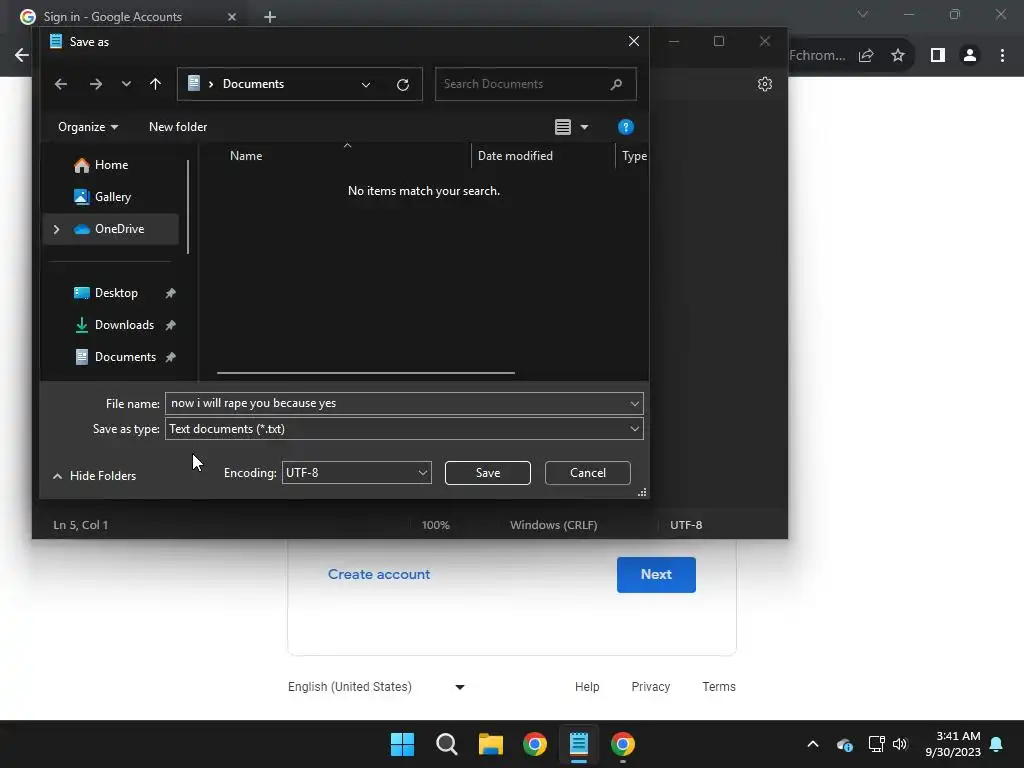
Task: Click Windows (CRLF) line ending status
Action: click(554, 525)
